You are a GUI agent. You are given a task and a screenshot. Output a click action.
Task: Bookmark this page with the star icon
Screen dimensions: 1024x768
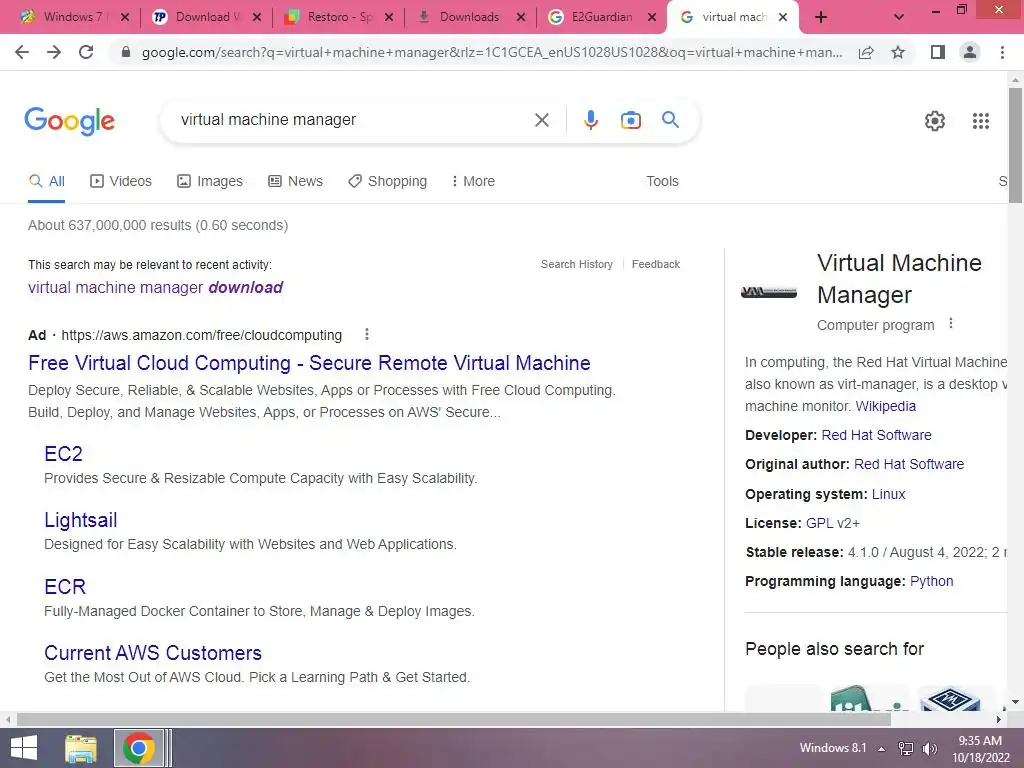click(x=898, y=52)
